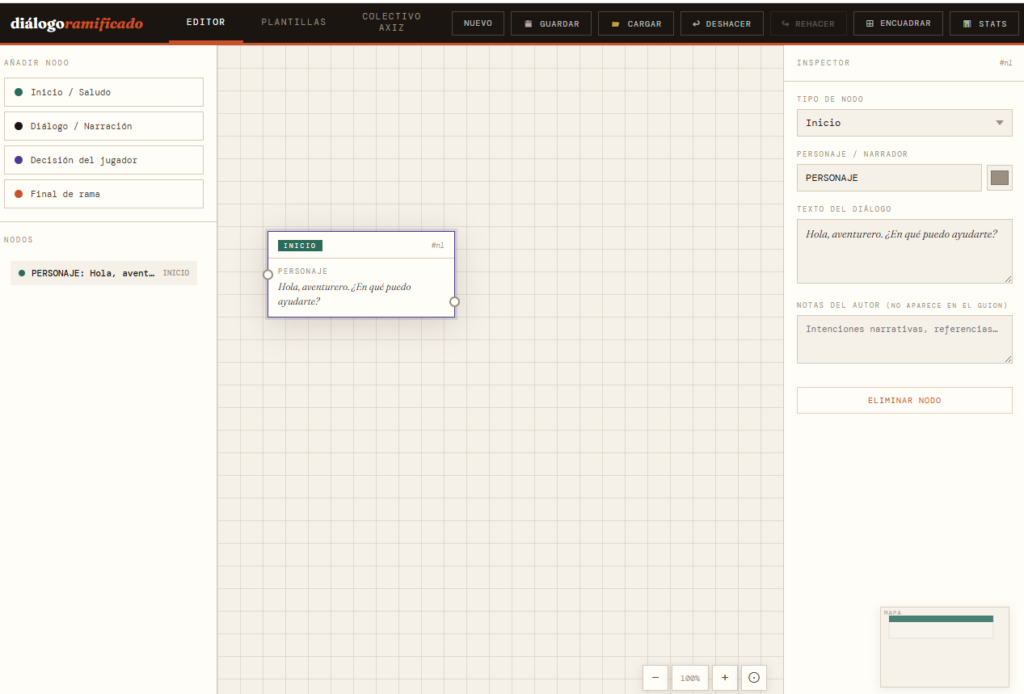Screen dimensions: 1024x694
Task: Zoom out with the minus button
Action: click(655, 677)
